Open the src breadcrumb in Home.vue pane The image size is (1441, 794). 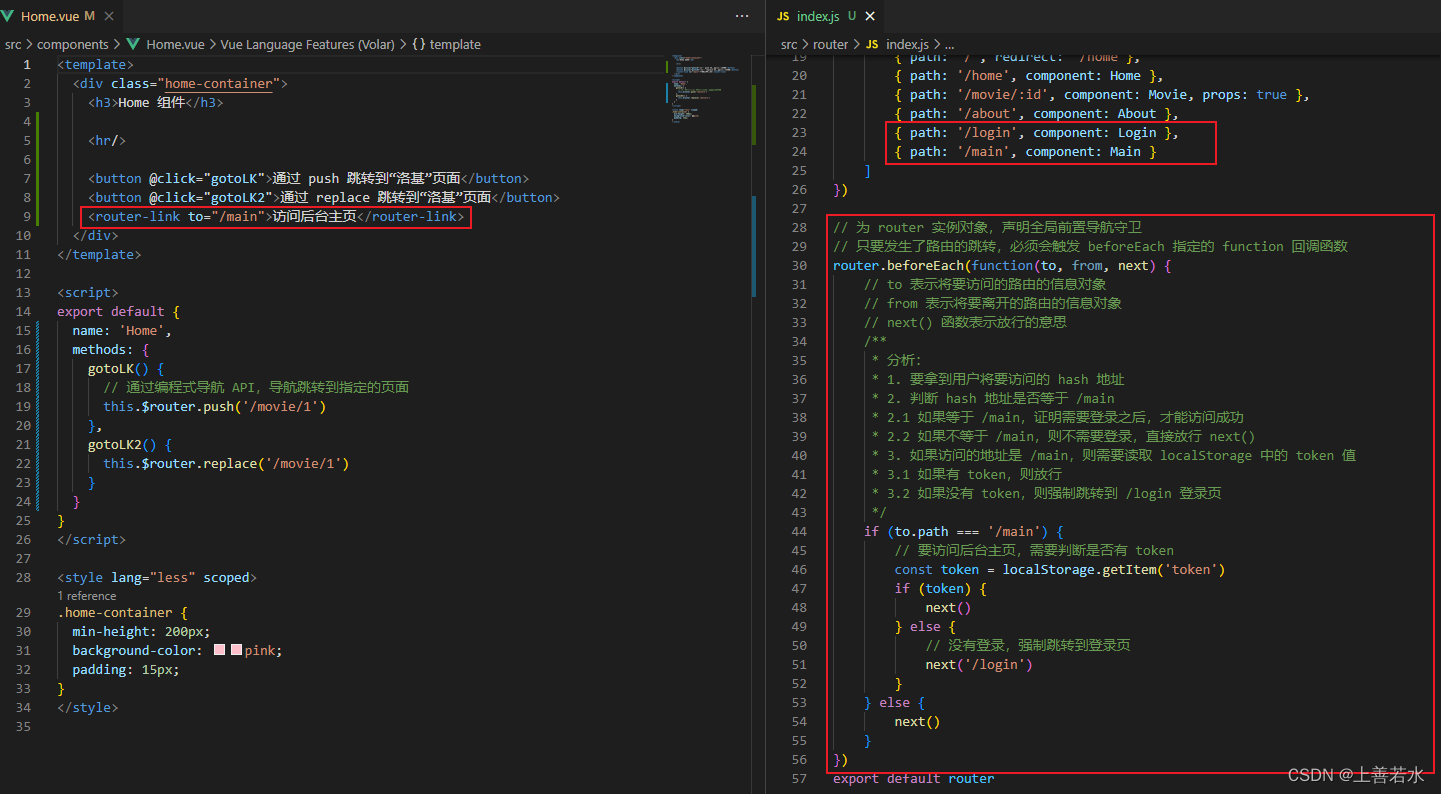(13, 44)
